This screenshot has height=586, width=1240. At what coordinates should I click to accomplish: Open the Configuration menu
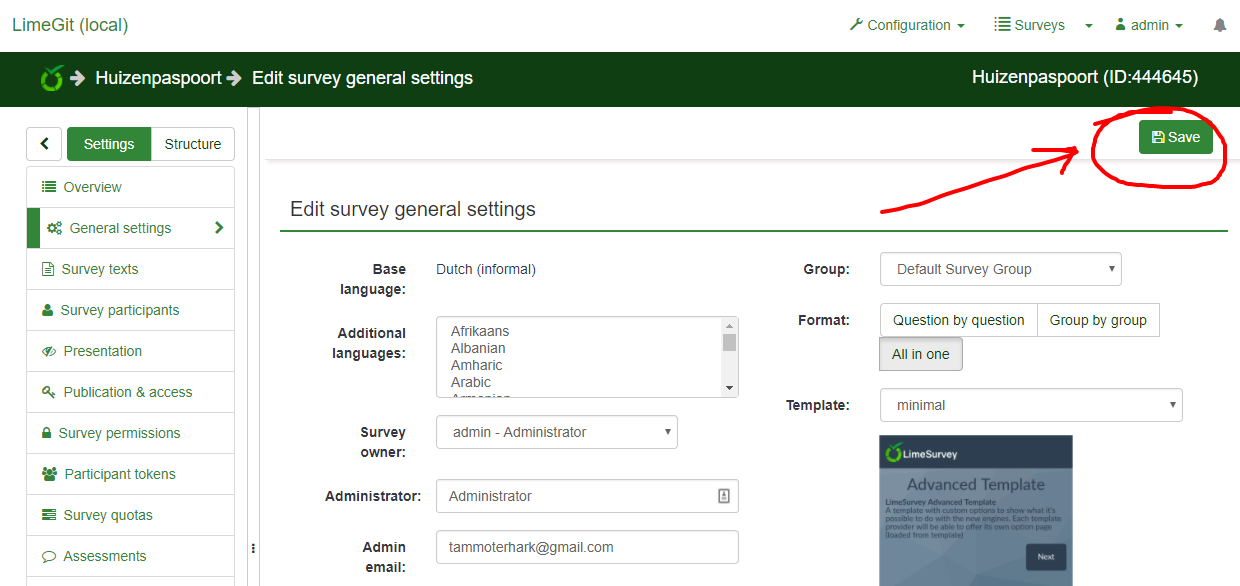(907, 25)
